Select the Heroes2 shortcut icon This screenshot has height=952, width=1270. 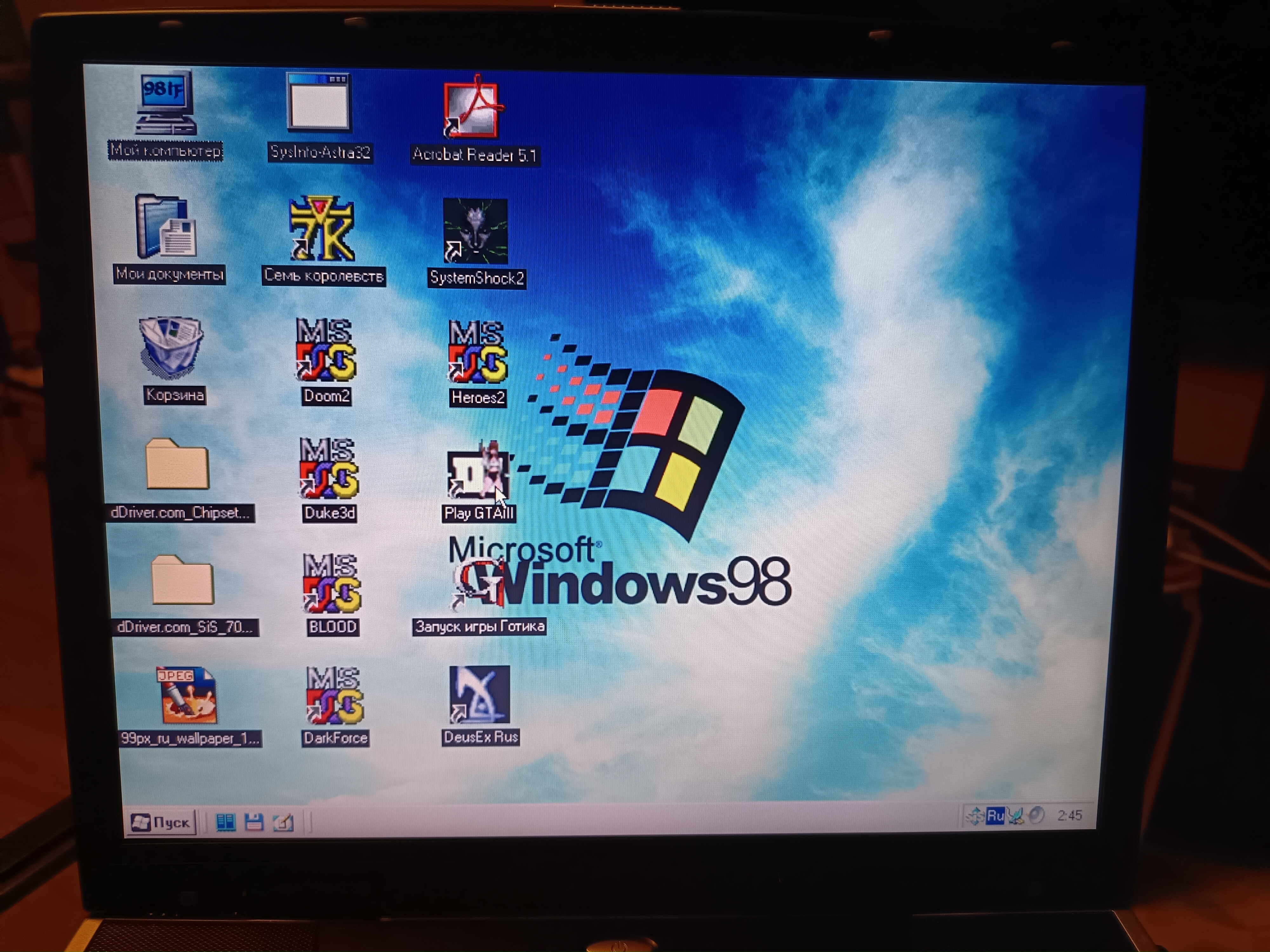click(x=477, y=352)
